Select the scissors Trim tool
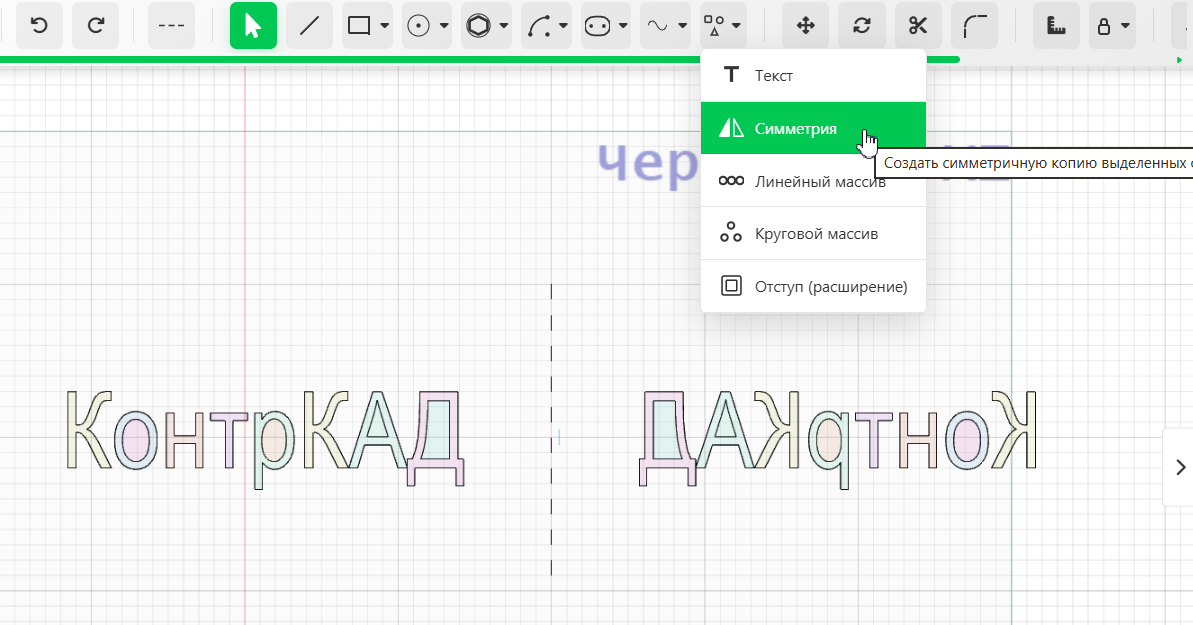Image resolution: width=1193 pixels, height=625 pixels. [x=918, y=26]
